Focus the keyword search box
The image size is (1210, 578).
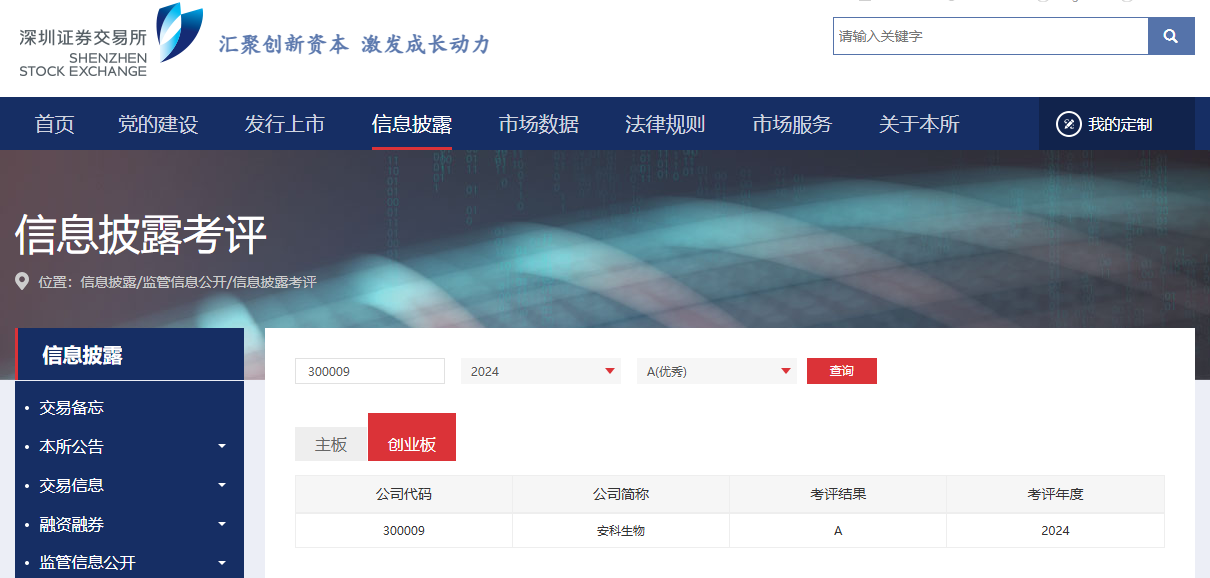point(990,36)
